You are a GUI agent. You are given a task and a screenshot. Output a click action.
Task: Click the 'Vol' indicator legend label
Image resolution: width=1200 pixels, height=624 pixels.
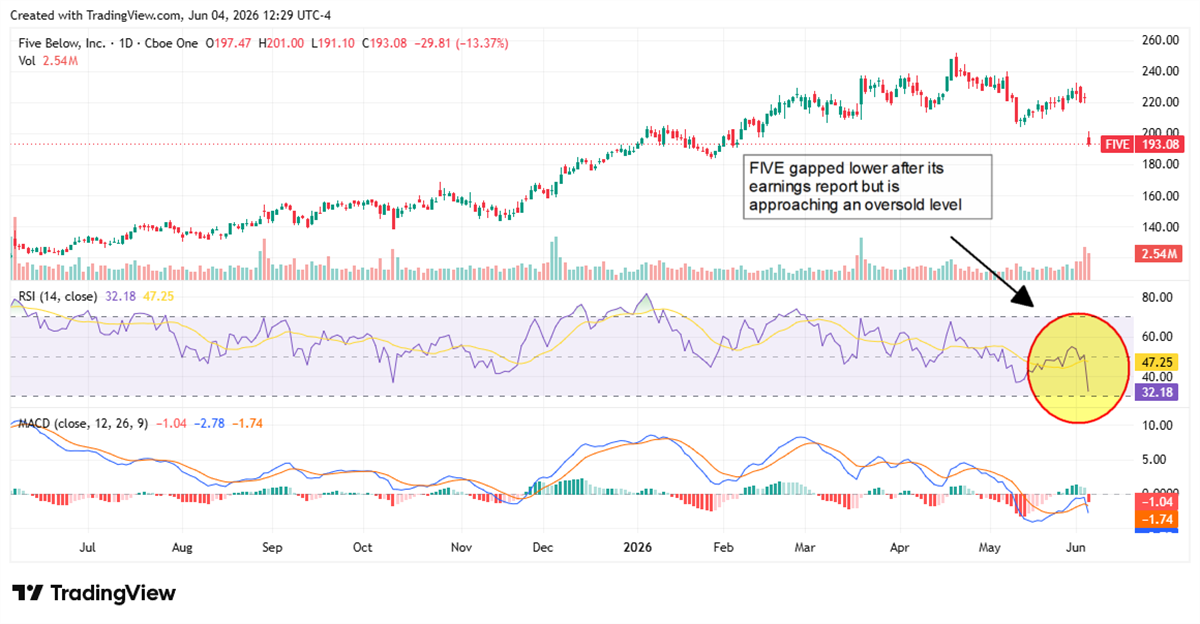[x=27, y=61]
